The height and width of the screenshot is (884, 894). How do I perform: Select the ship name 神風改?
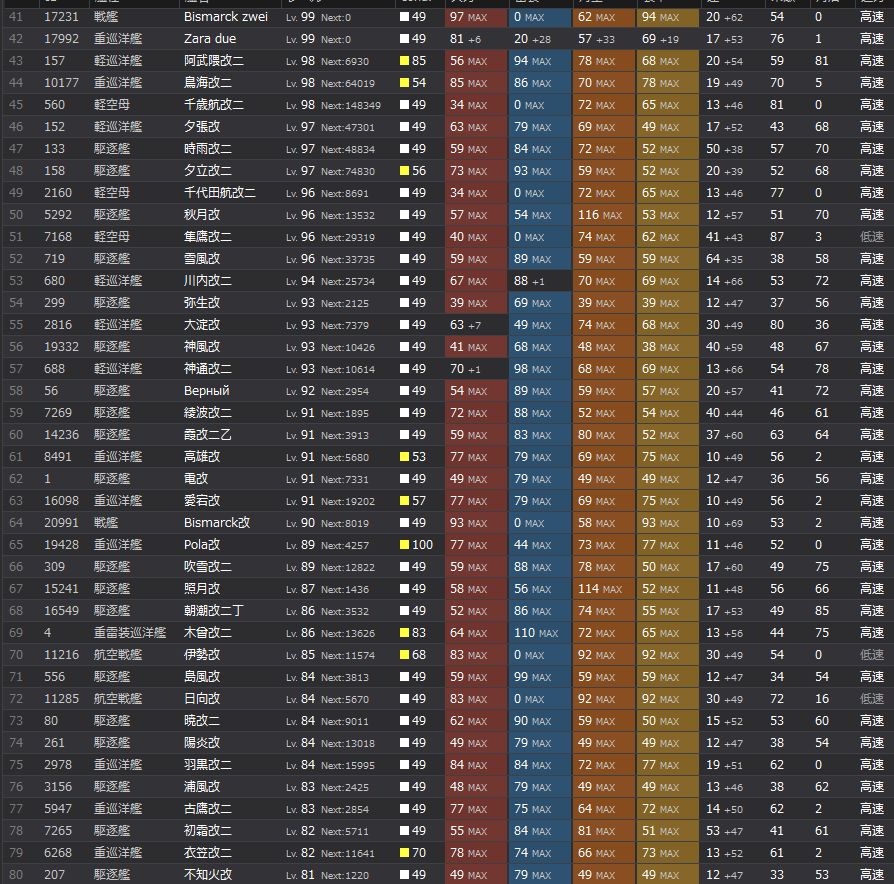tap(202, 347)
